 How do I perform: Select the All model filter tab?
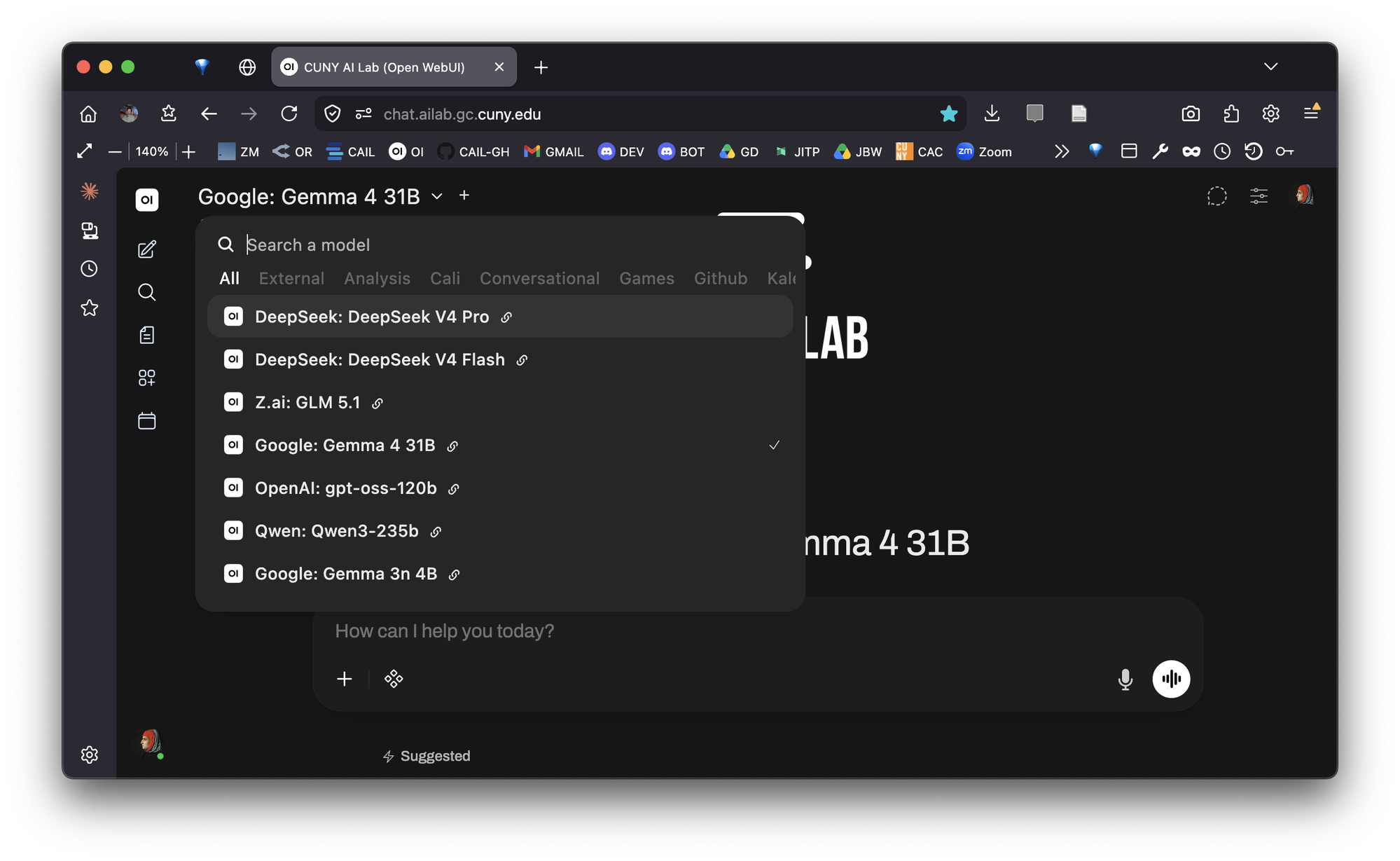pyautogui.click(x=229, y=278)
